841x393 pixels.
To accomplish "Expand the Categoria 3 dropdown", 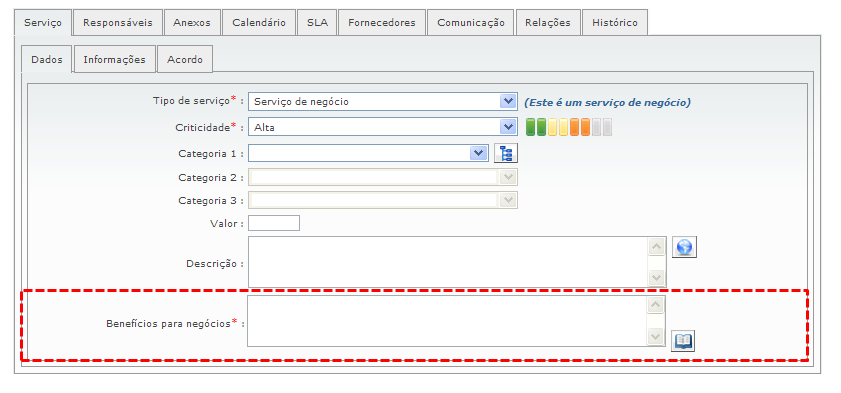I will tap(507, 200).
